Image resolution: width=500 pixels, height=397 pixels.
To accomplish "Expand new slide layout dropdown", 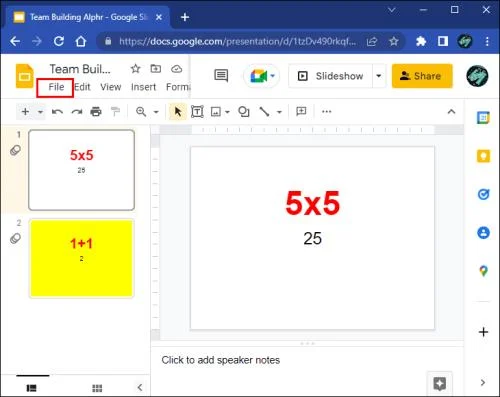I will click(40, 112).
